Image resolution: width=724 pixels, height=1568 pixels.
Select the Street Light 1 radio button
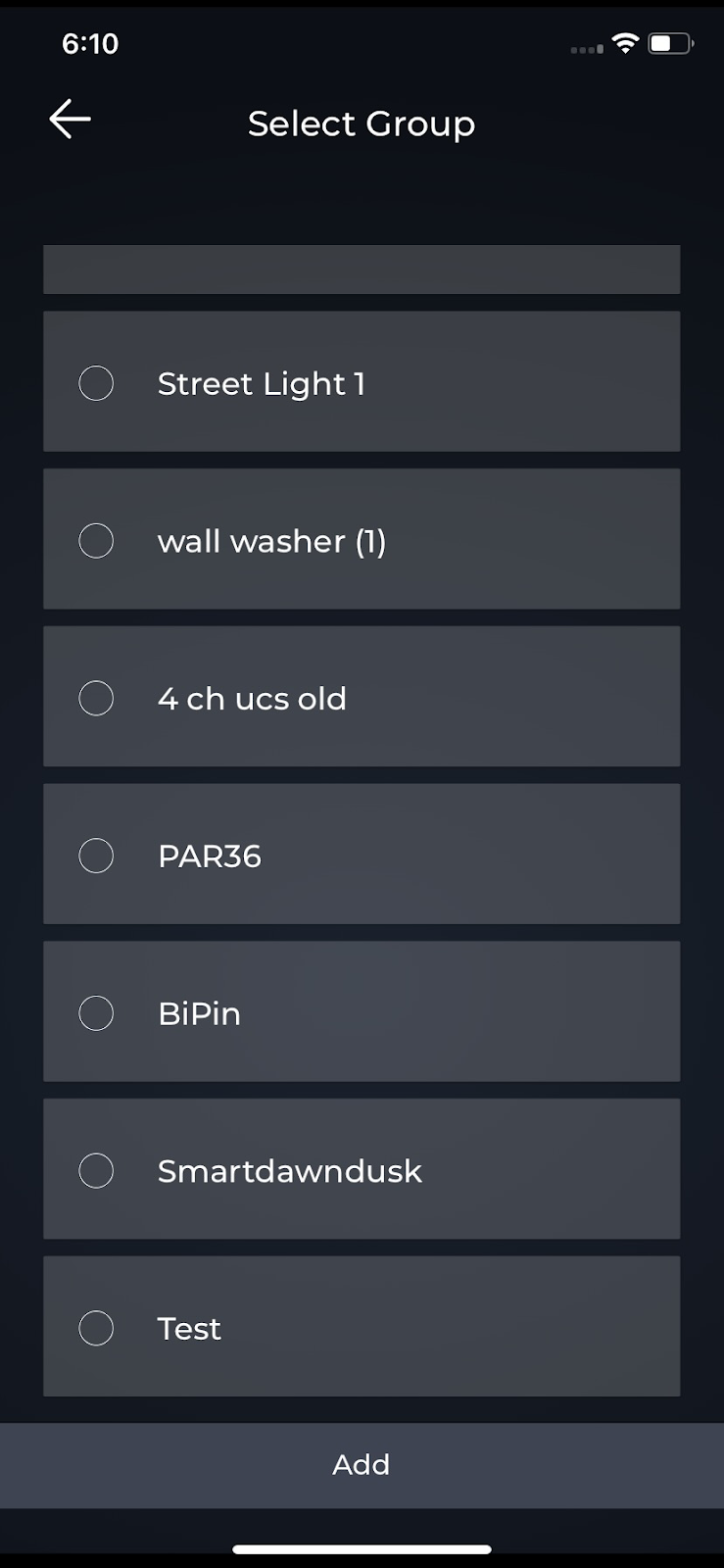click(96, 383)
